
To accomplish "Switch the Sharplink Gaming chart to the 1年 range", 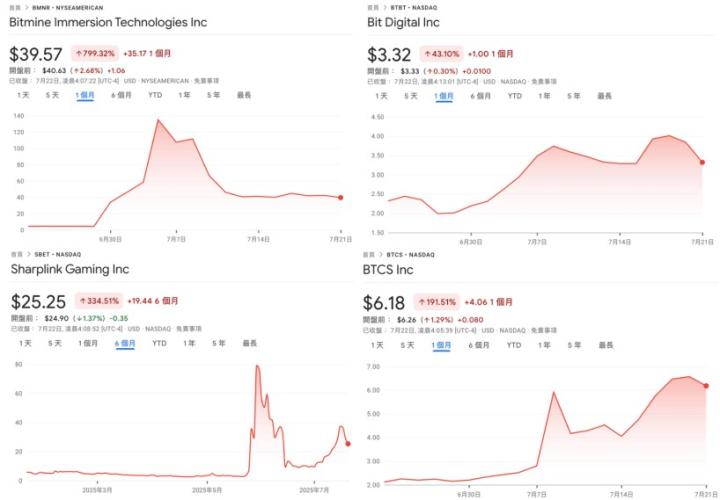I will coord(189,343).
